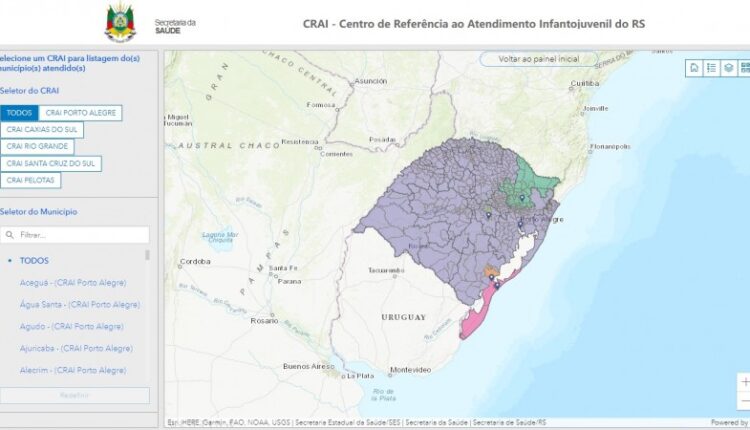This screenshot has width=750, height=430.
Task: Toggle the CRAI CAXIAS DO SUL filter
Action: coord(43,130)
